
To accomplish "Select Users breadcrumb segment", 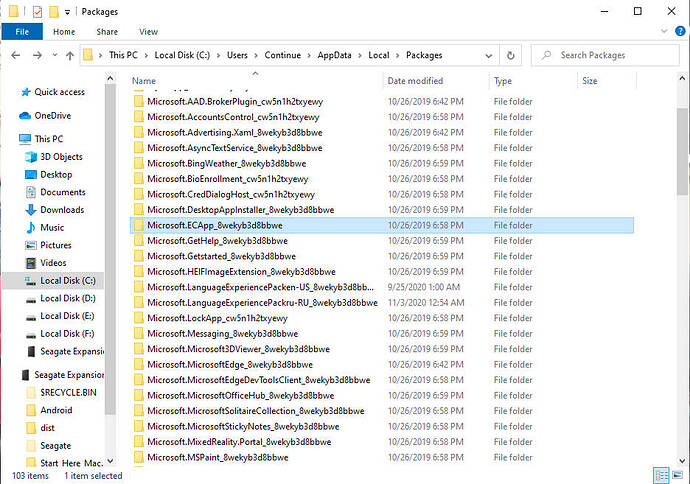I will [x=237, y=55].
